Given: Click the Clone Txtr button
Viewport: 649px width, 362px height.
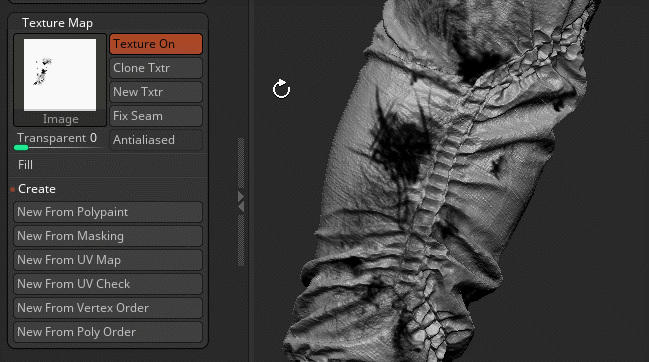Looking at the screenshot, I should click(x=156, y=68).
